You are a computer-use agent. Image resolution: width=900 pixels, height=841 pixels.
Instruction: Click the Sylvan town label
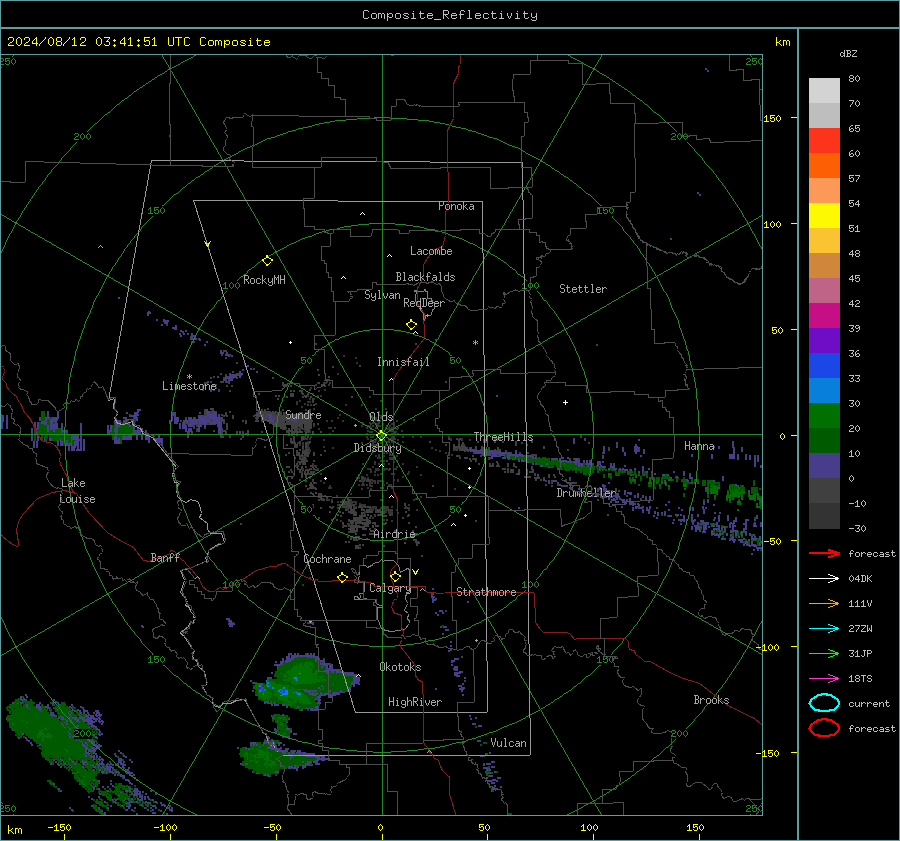point(382,295)
